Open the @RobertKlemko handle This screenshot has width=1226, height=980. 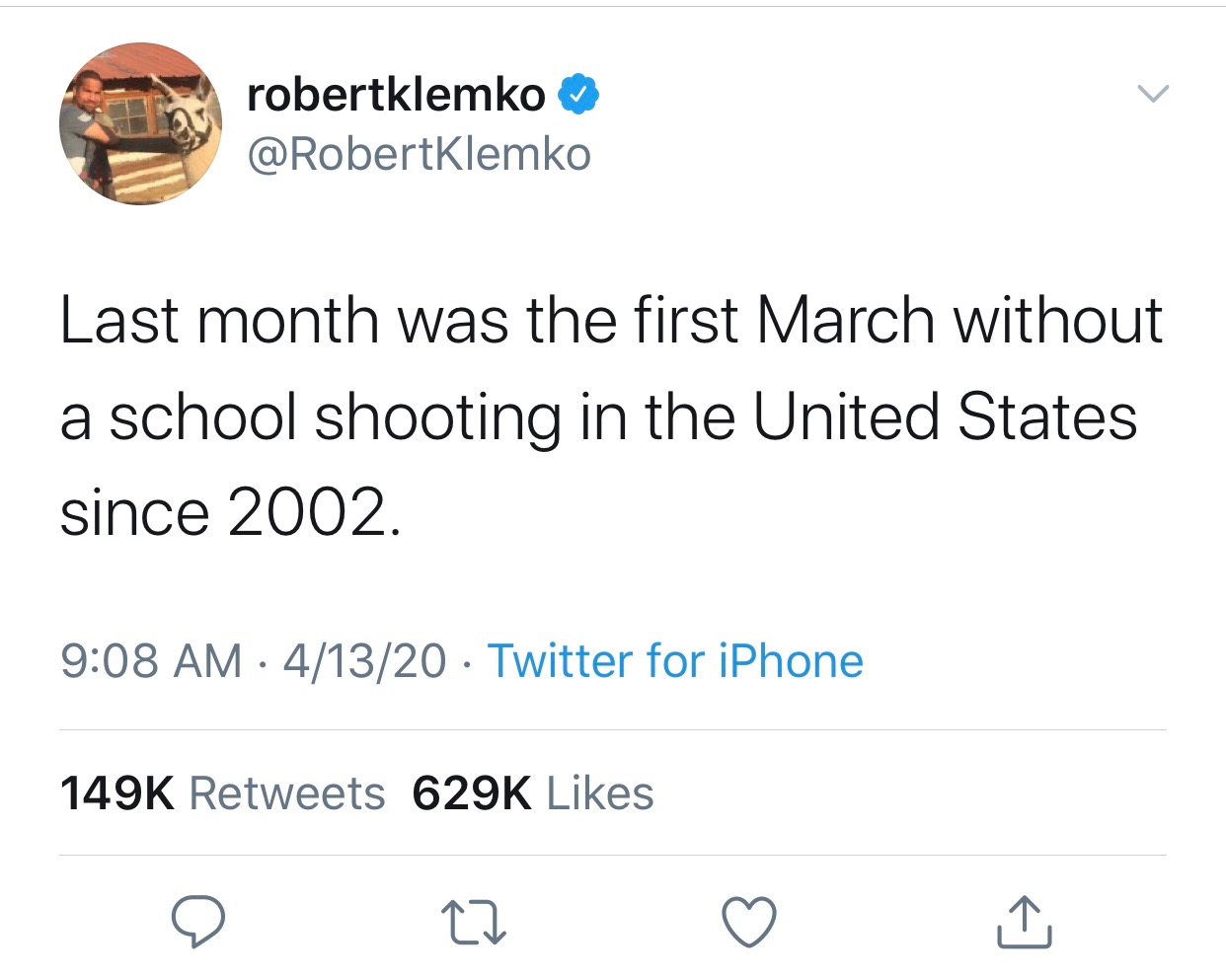tap(419, 155)
